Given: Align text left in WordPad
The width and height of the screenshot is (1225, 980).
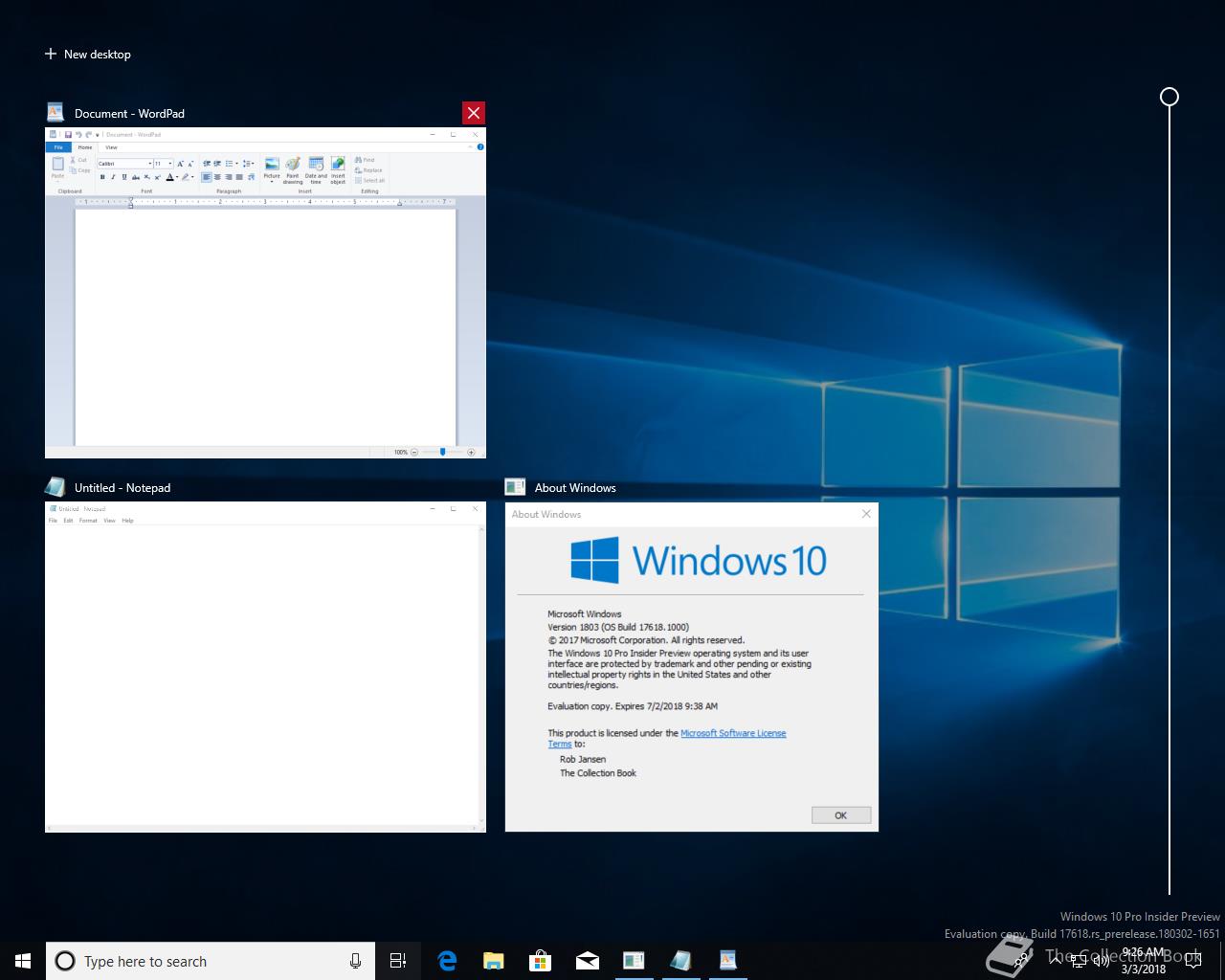Looking at the screenshot, I should [207, 177].
